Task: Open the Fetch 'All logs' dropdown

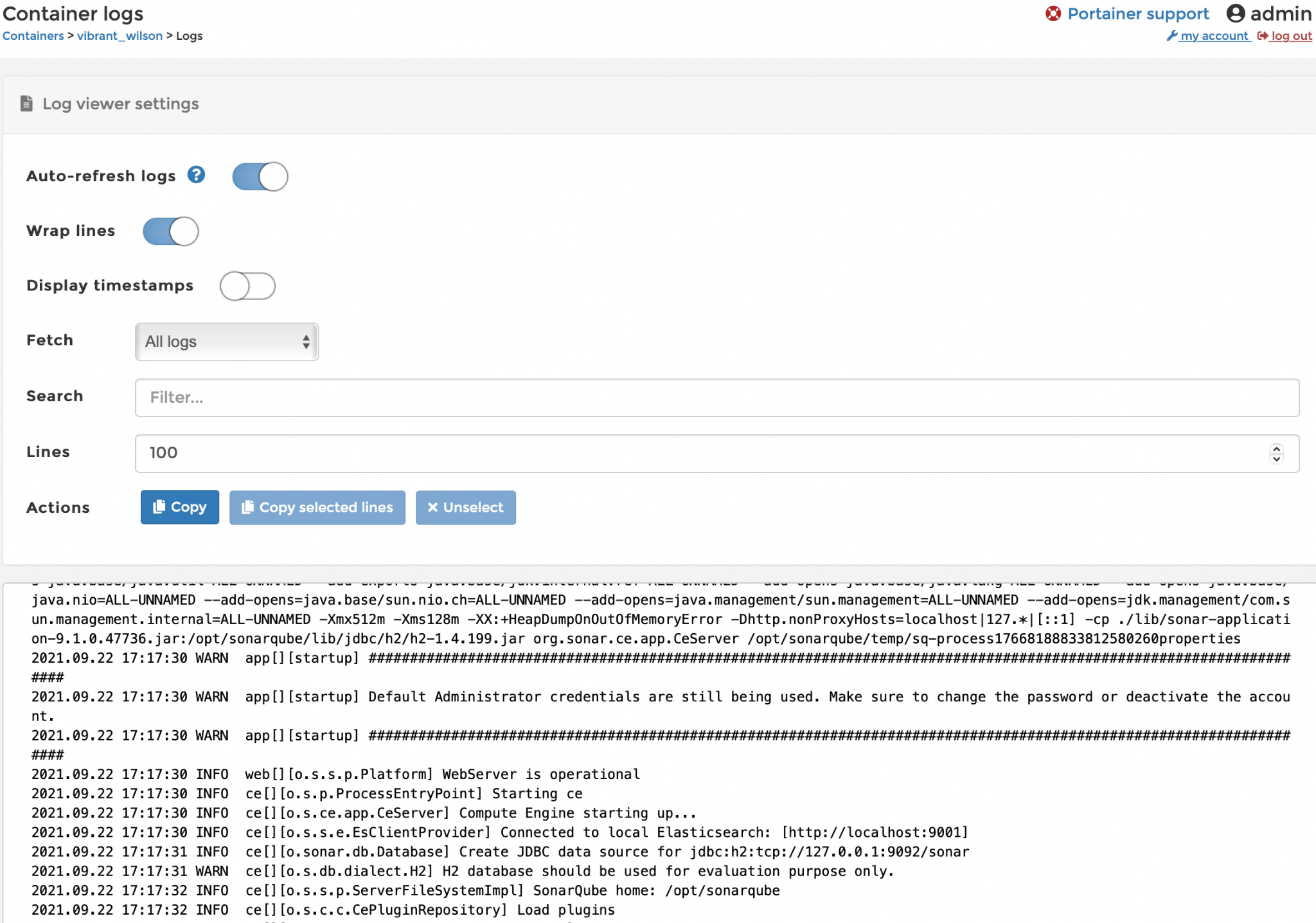Action: point(227,341)
